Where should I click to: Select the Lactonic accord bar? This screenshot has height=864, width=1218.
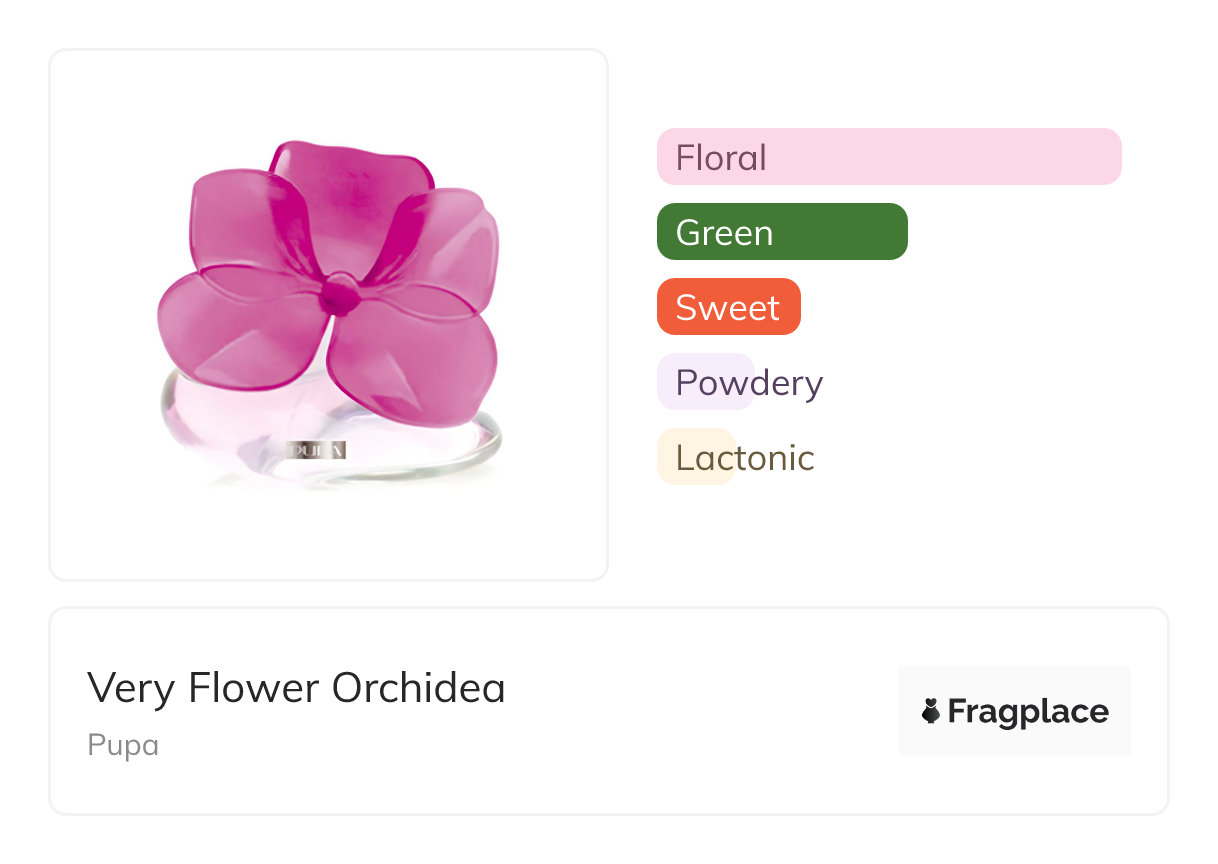coord(696,457)
